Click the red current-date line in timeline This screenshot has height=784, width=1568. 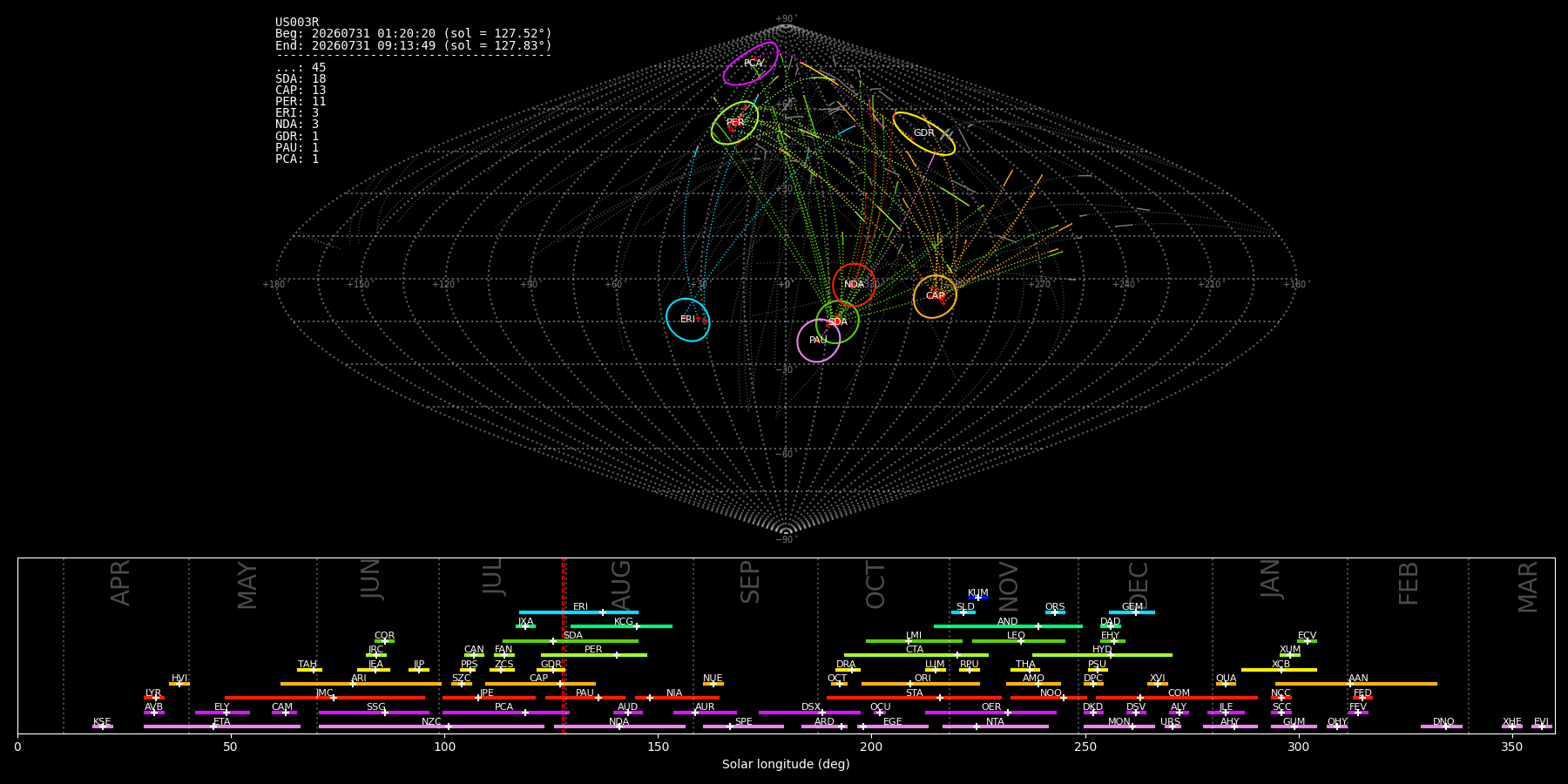click(x=564, y=645)
